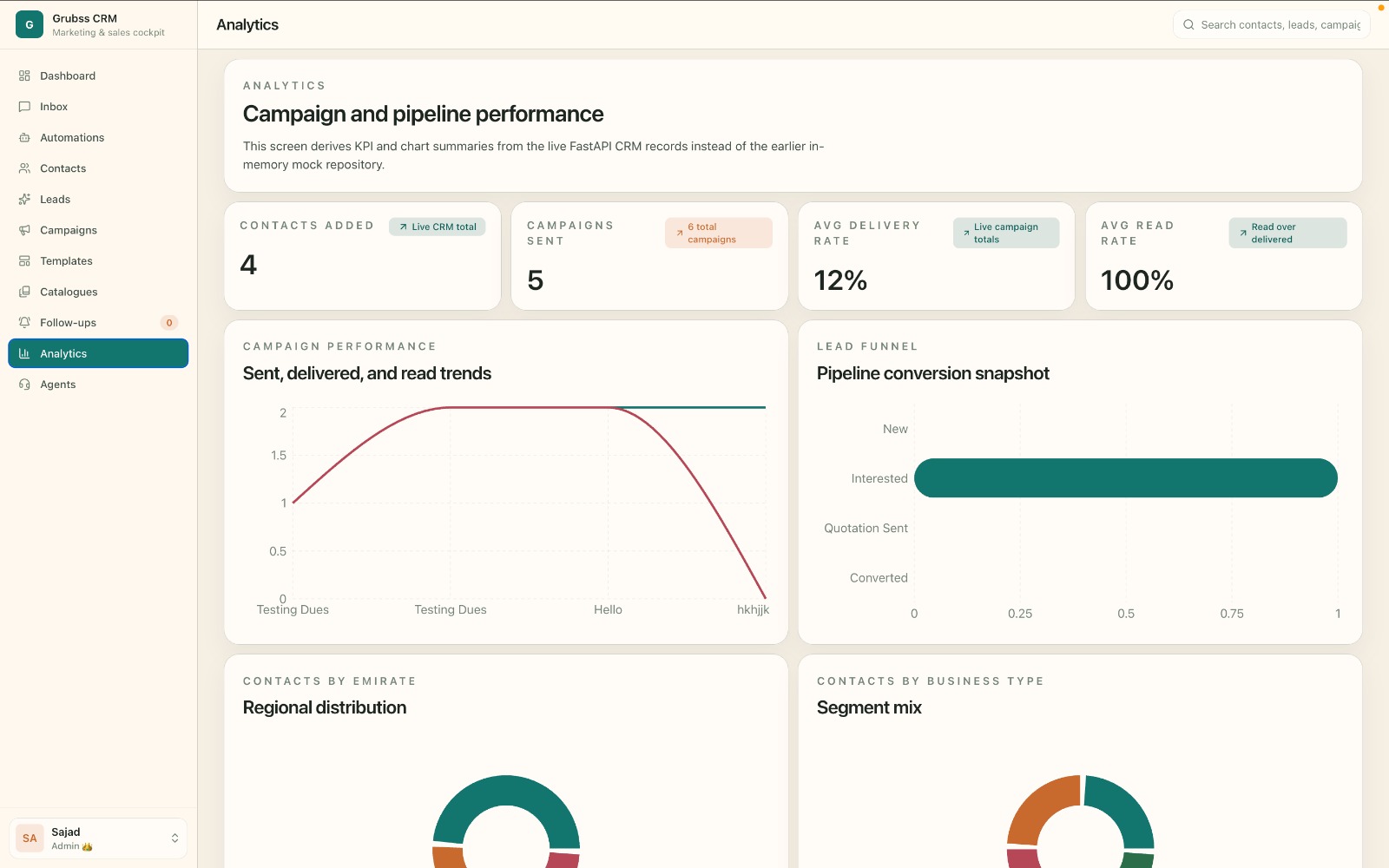Image resolution: width=1389 pixels, height=868 pixels.
Task: Click the Catalogues book icon
Action: (x=24, y=292)
